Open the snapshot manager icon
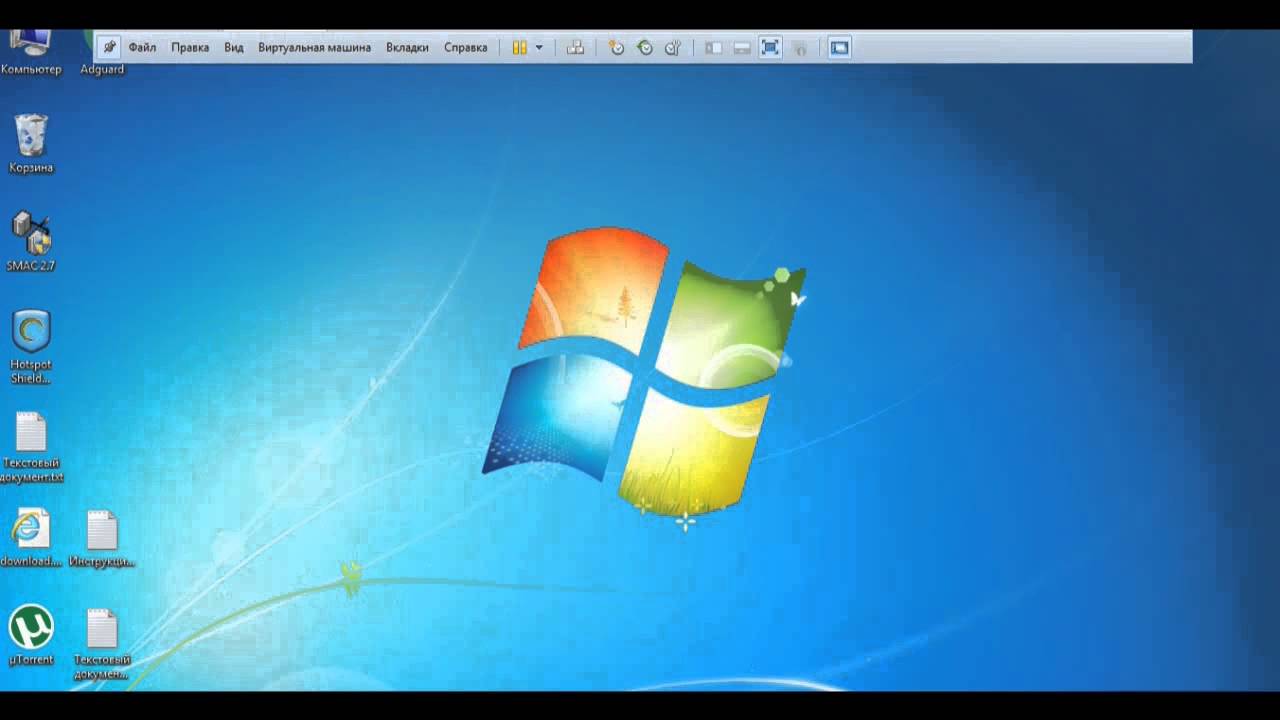The image size is (1280, 720). (673, 47)
